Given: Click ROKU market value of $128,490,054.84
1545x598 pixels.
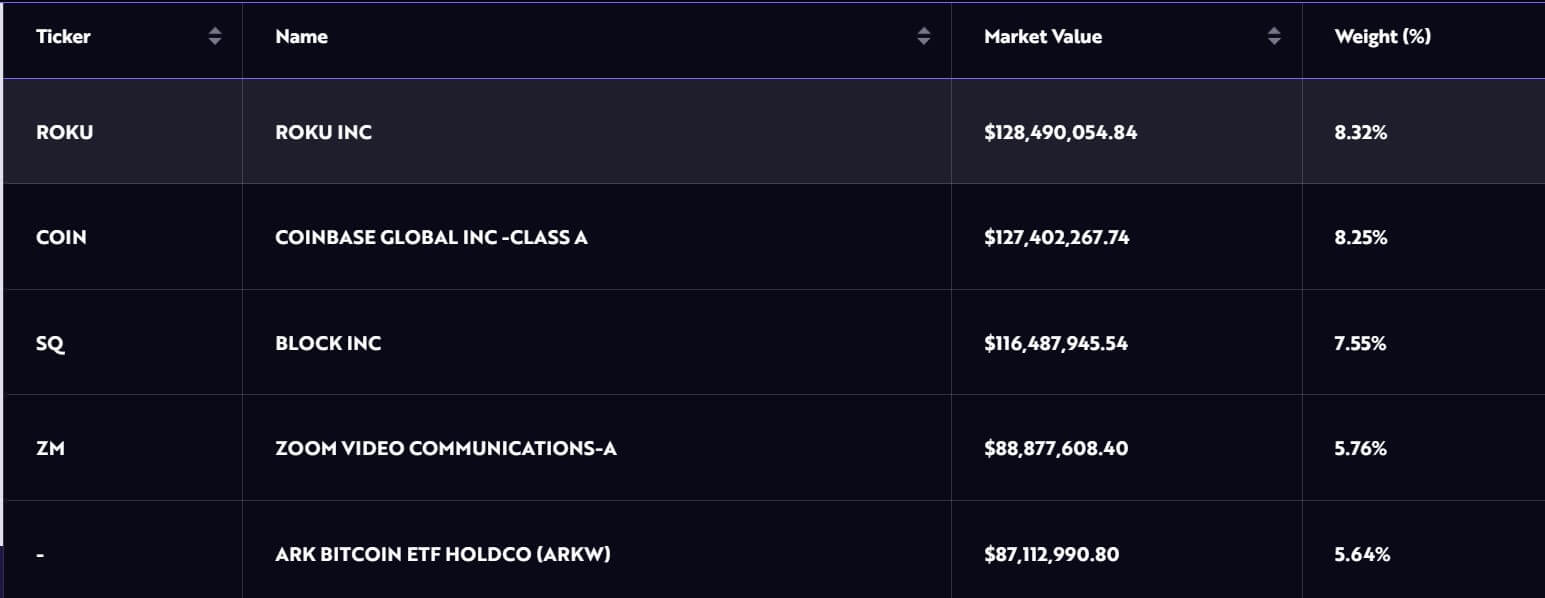Looking at the screenshot, I should (x=1059, y=131).
